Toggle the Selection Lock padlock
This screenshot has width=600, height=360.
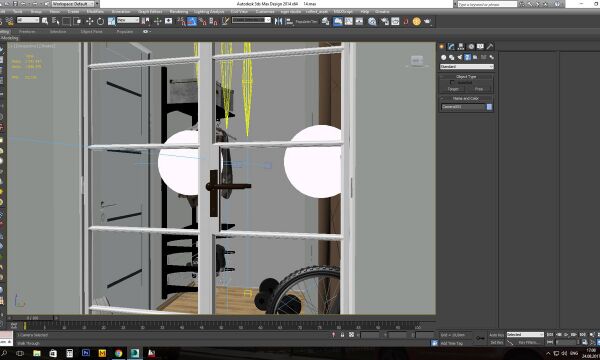[x=342, y=335]
